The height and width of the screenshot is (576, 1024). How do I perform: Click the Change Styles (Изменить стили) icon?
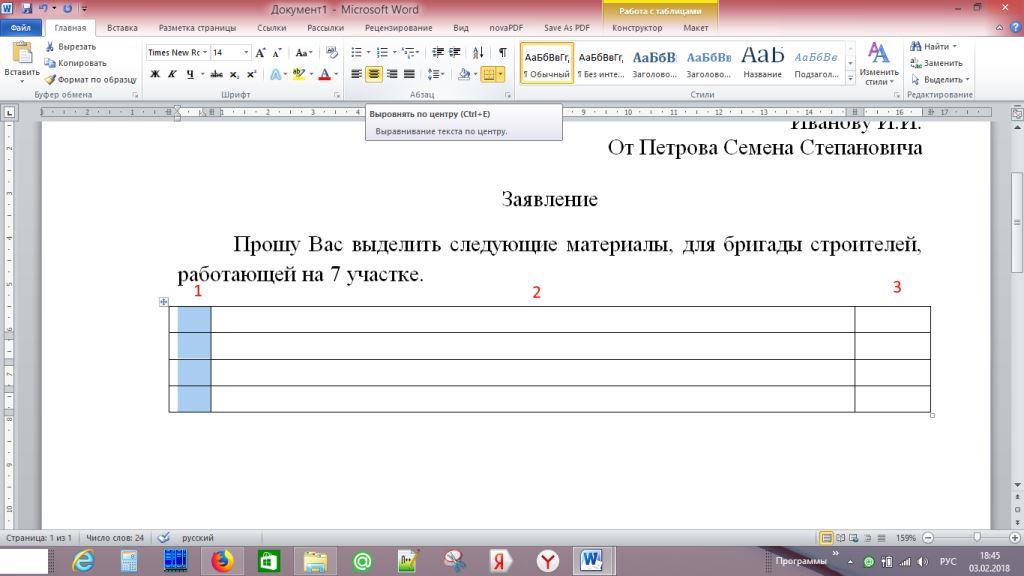click(878, 54)
